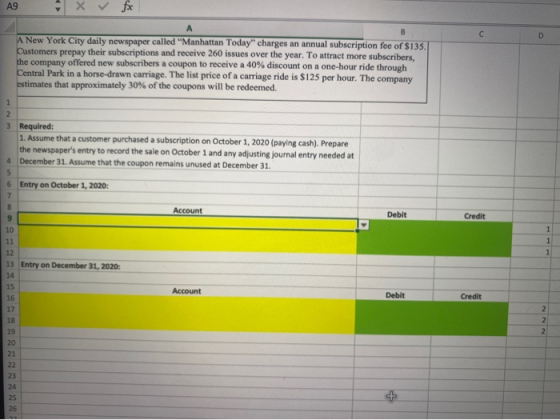Select row header 23
The height and width of the screenshot is (420, 560).
click(x=12, y=376)
